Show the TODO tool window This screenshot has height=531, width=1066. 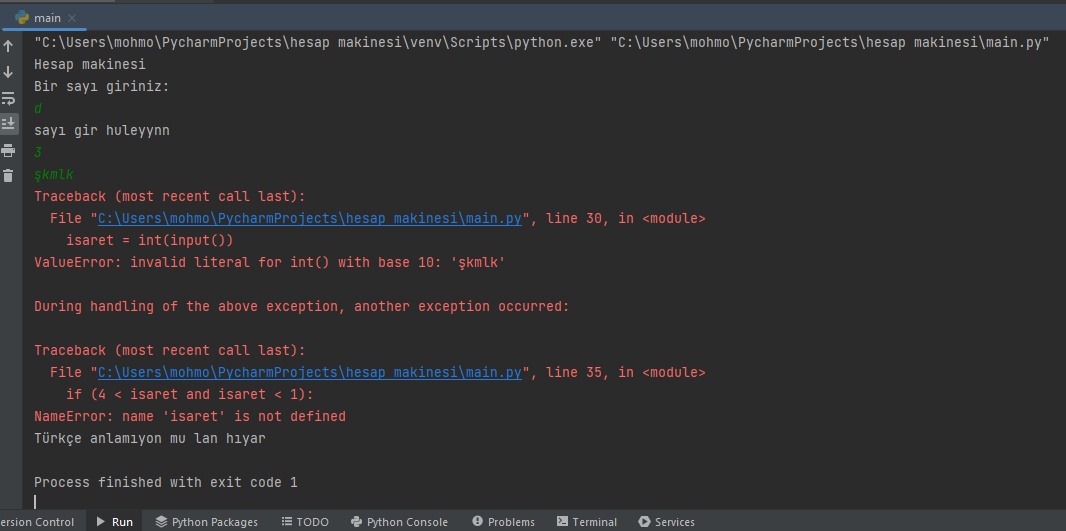click(305, 522)
